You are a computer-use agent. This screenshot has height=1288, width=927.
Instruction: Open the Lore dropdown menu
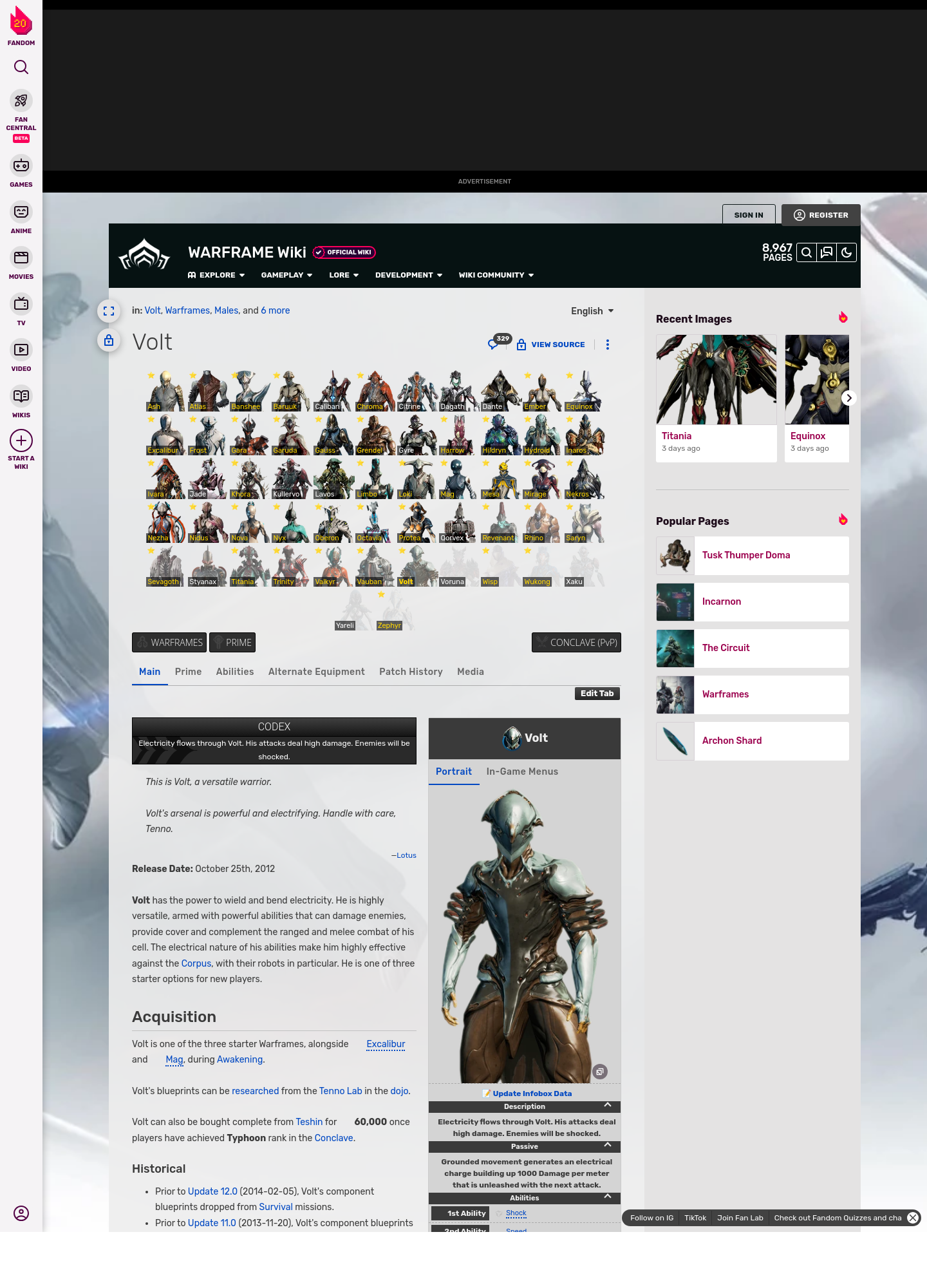(x=344, y=275)
